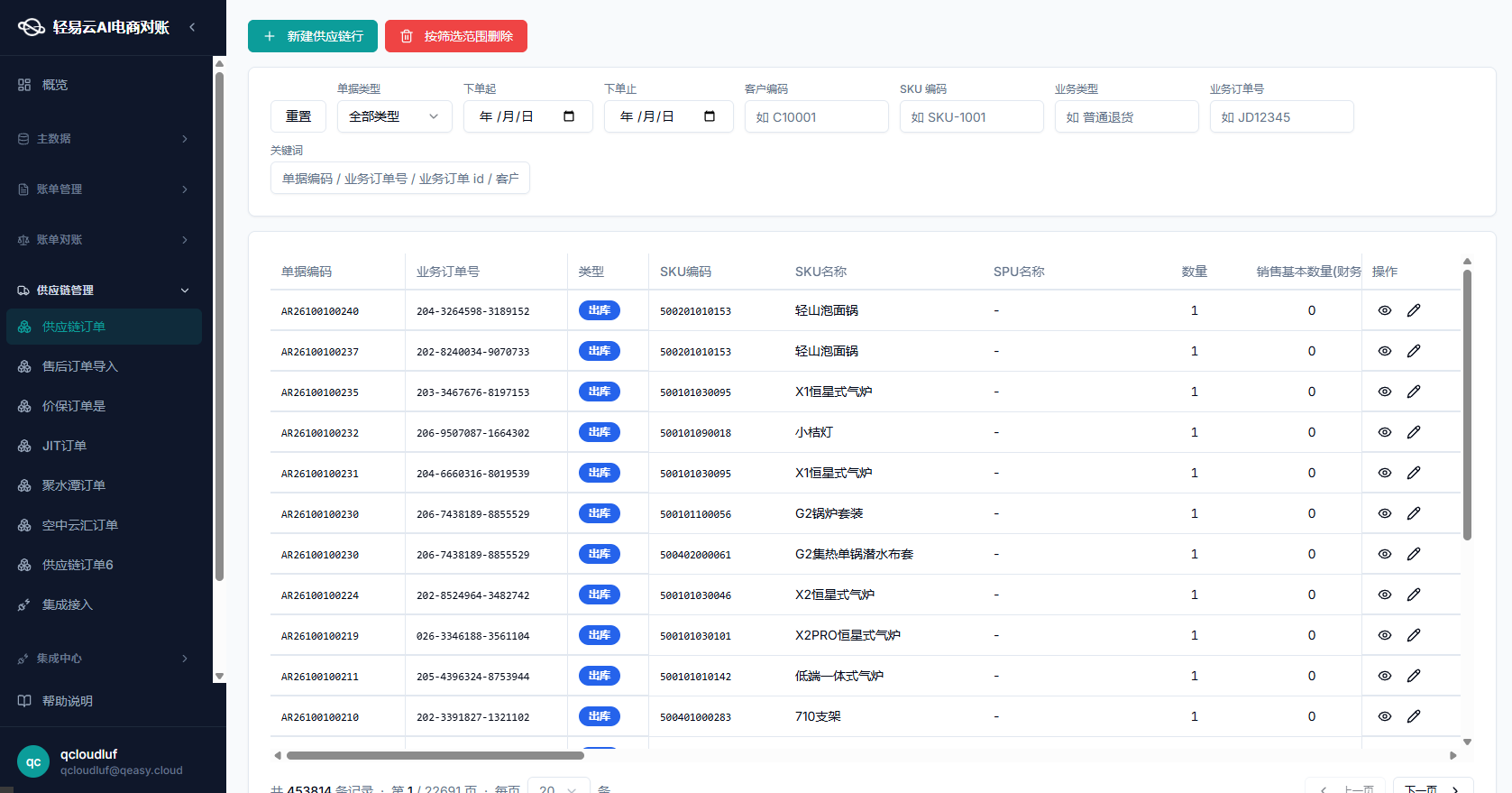Viewport: 1512px width, 793px height.
Task: Open 聚水潭订单 in the sidebar
Action: click(105, 485)
